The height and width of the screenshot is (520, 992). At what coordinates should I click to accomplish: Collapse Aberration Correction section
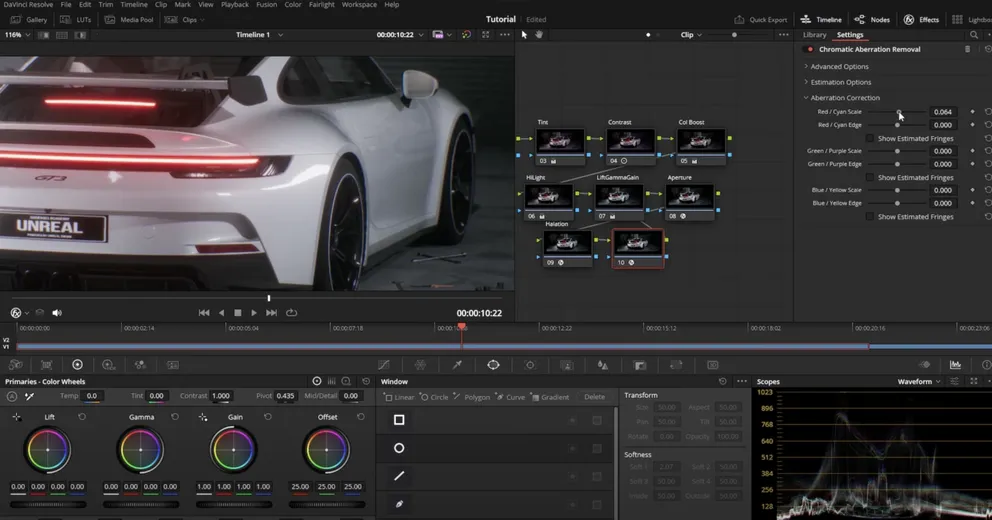tap(841, 98)
